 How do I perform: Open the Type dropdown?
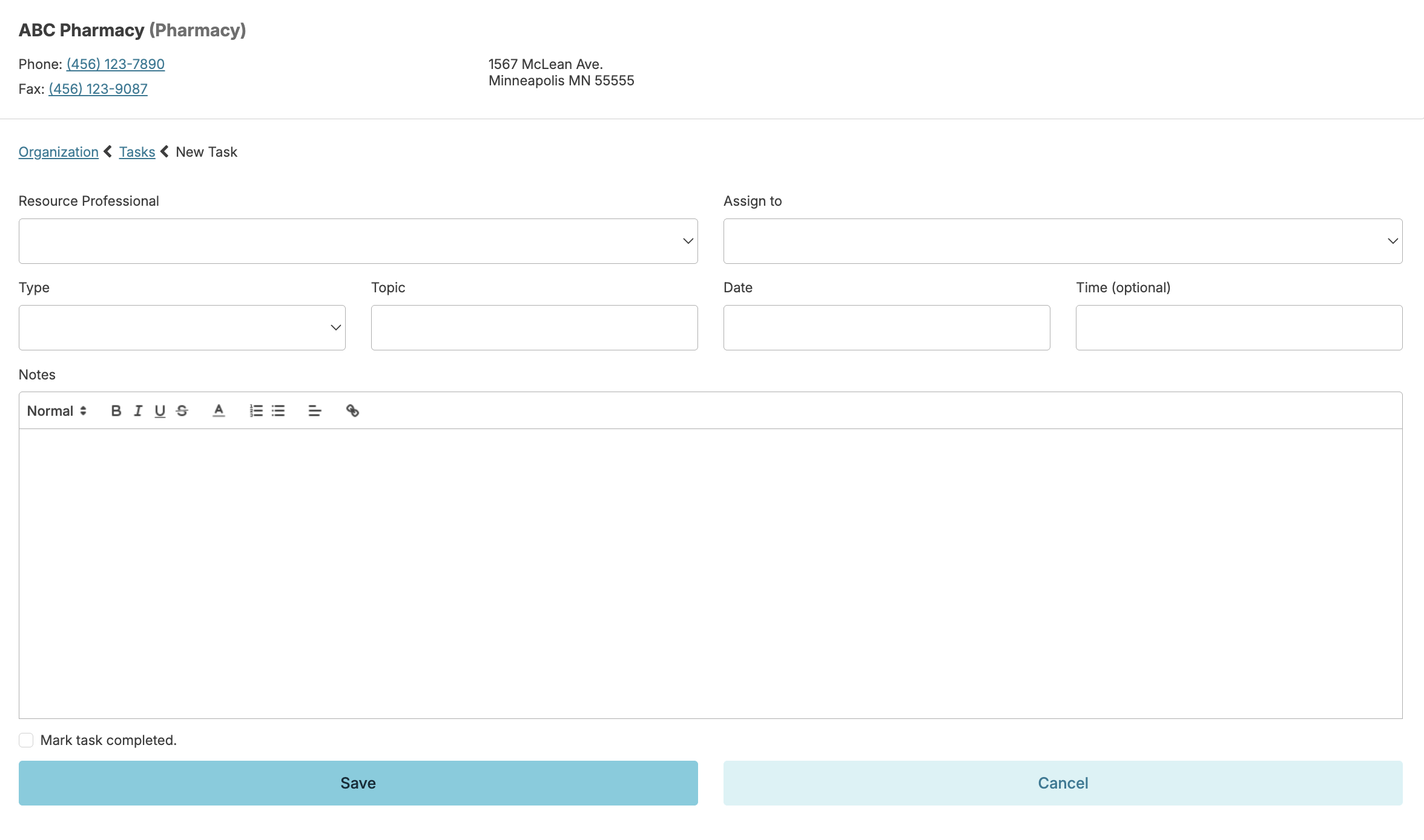coord(182,327)
